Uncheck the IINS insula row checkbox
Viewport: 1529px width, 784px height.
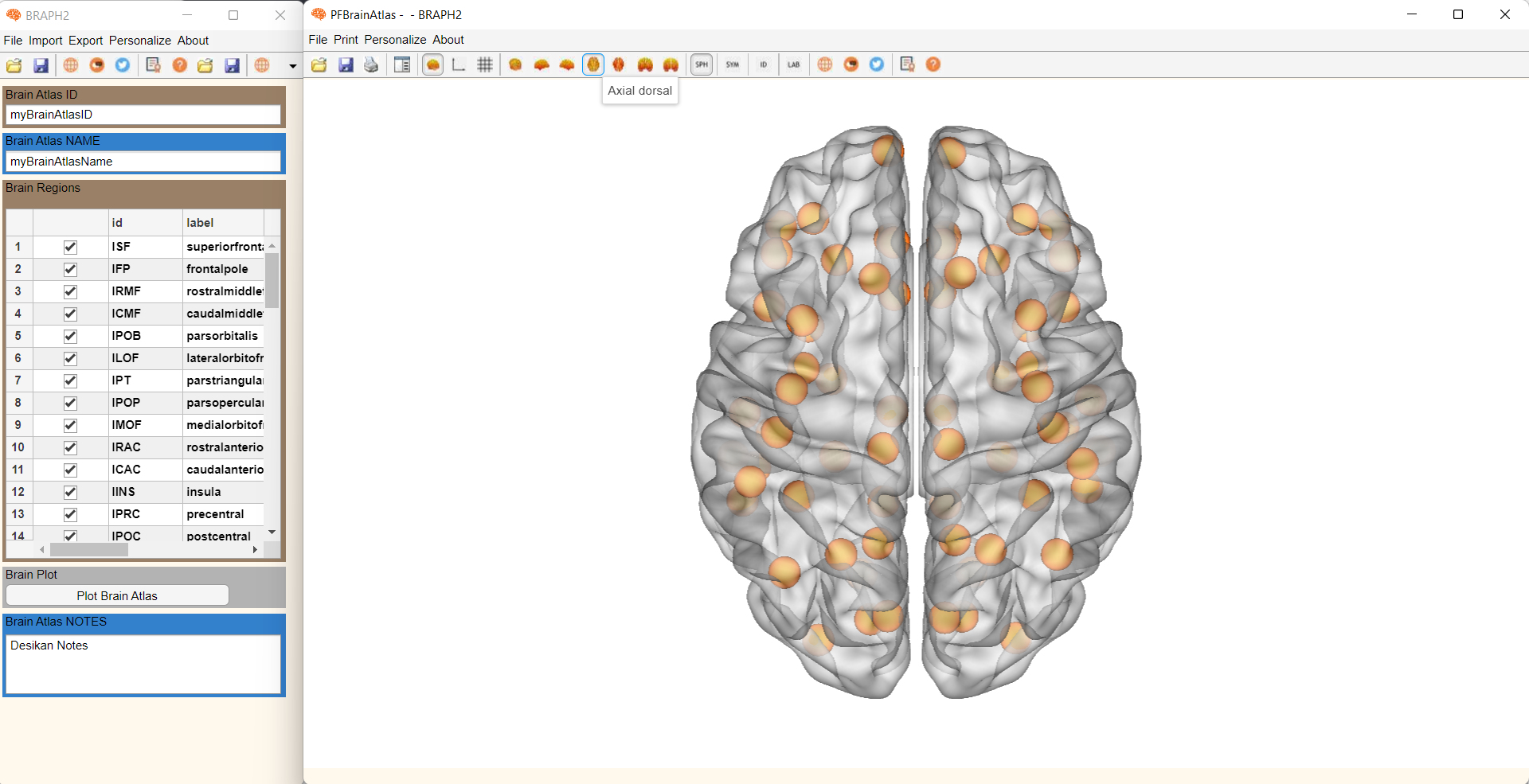70,492
